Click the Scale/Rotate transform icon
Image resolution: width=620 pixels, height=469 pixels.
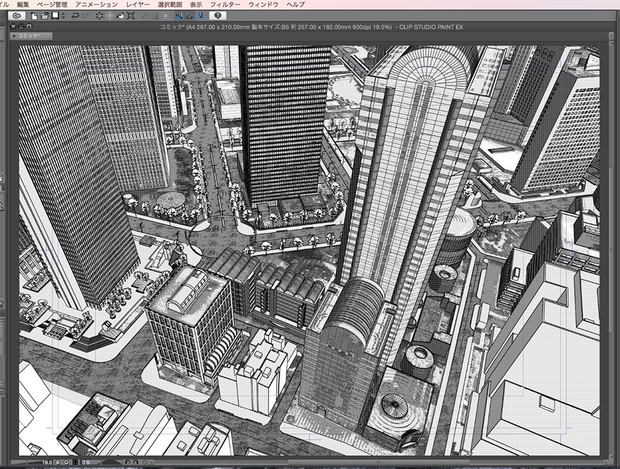coord(131,16)
